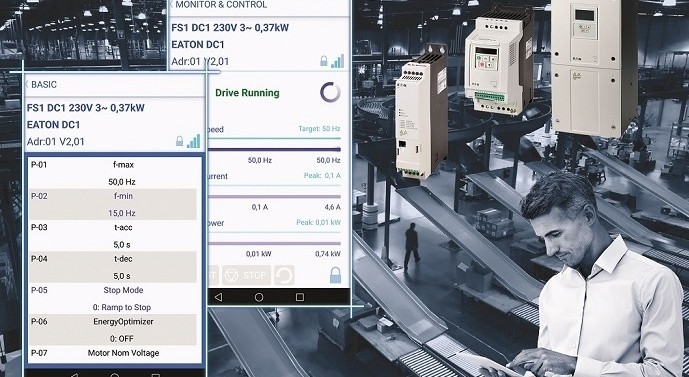The width and height of the screenshot is (689, 377).
Task: Tap the spinning Drive Running indicator
Action: 330,92
